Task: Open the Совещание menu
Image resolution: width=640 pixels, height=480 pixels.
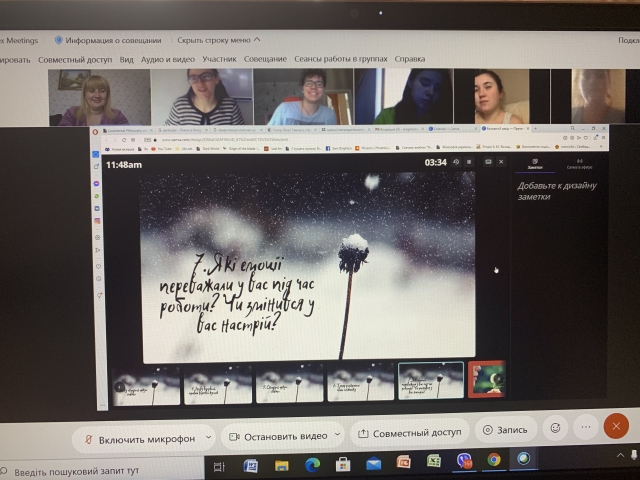Action: 265,59
